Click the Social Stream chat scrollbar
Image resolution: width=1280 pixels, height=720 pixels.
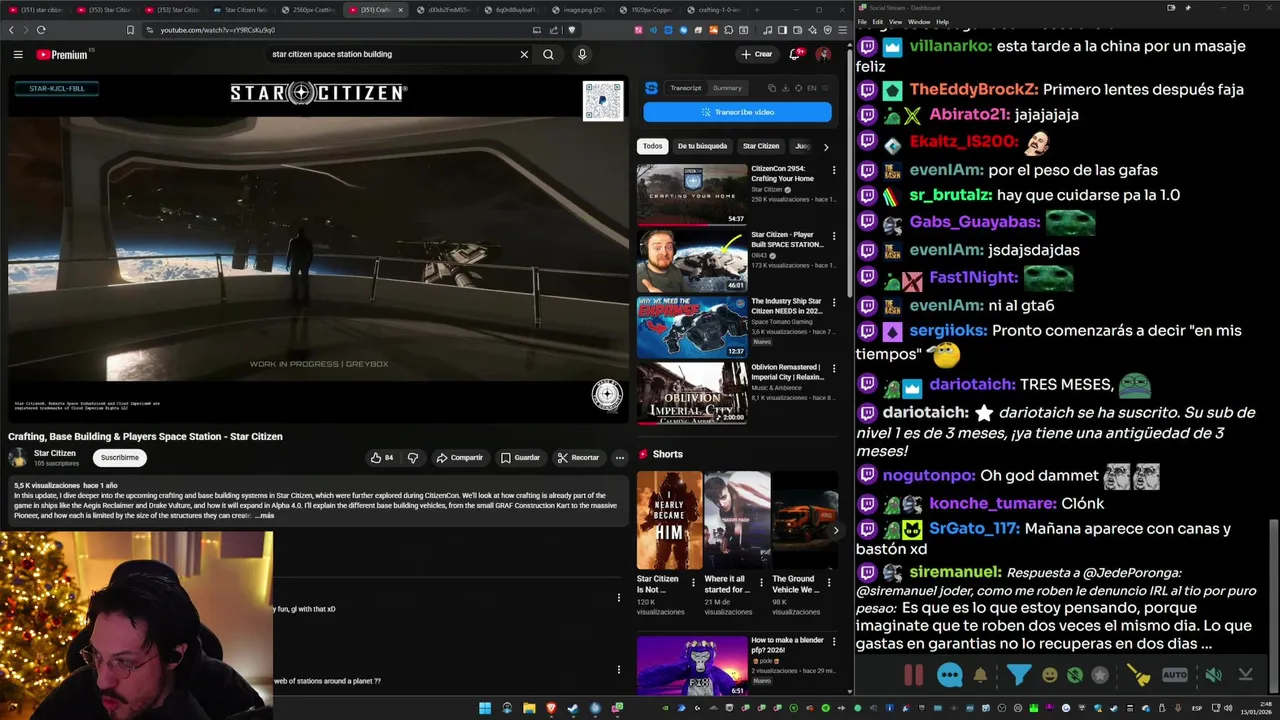1273,585
